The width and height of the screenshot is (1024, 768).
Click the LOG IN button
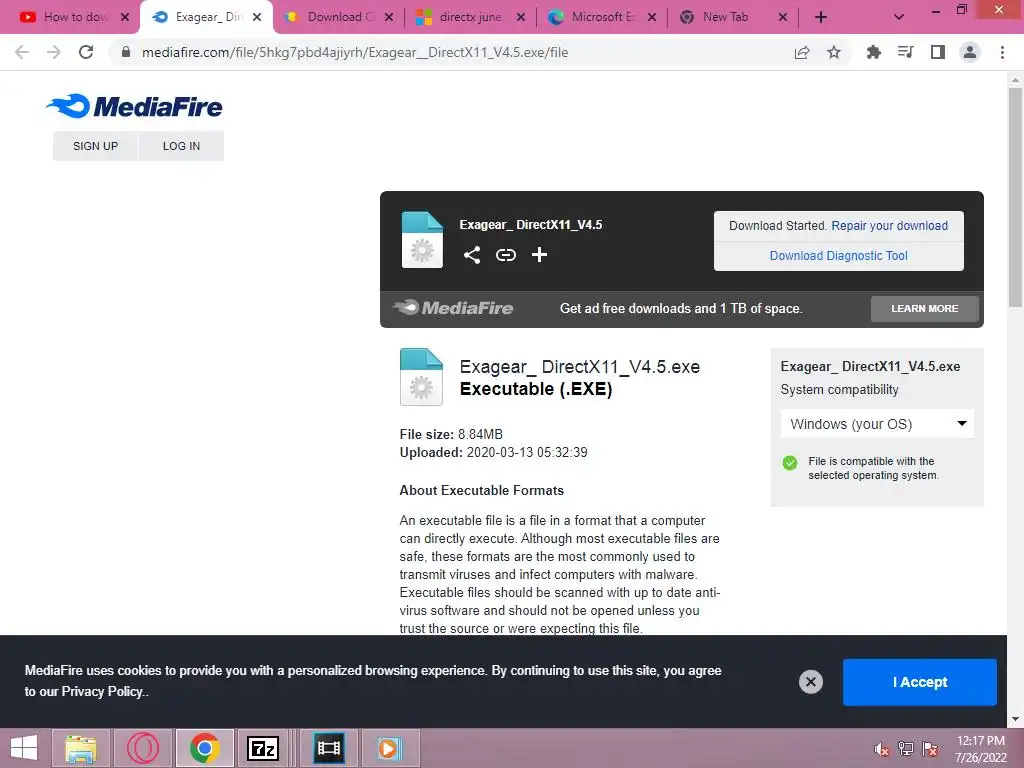click(182, 146)
